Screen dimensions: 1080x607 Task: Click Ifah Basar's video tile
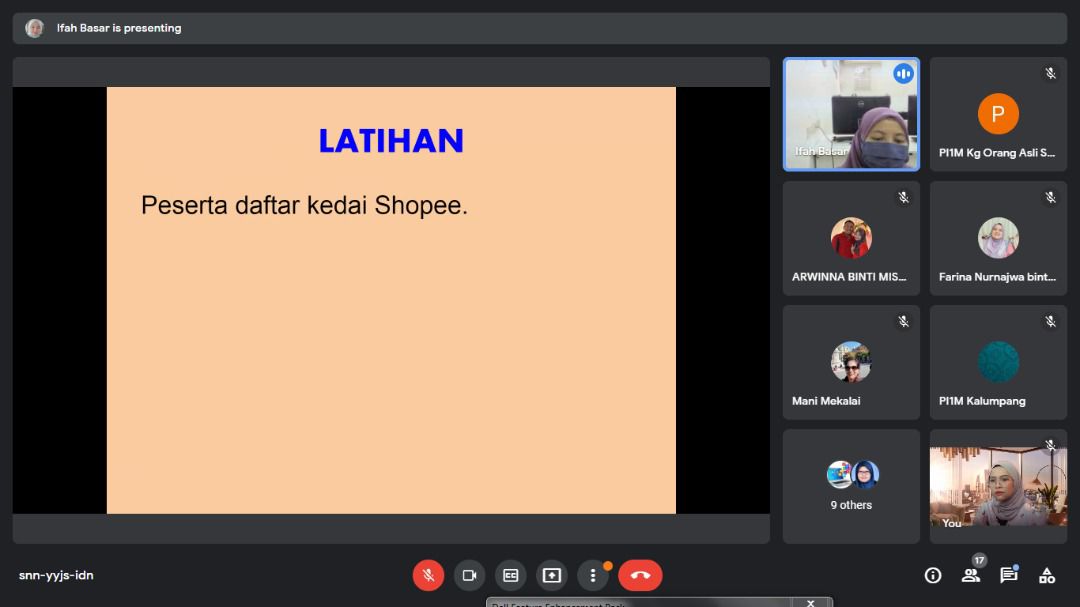[851, 114]
